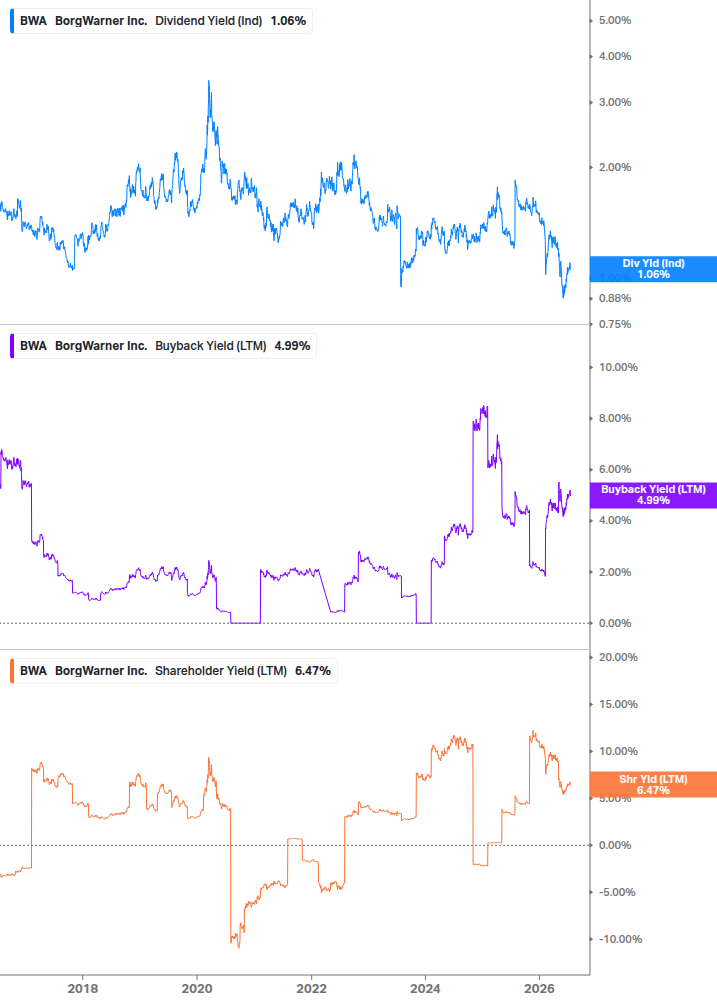717x1005 pixels.
Task: Click the 8.00% tick on buyback yield axis
Action: 614,419
